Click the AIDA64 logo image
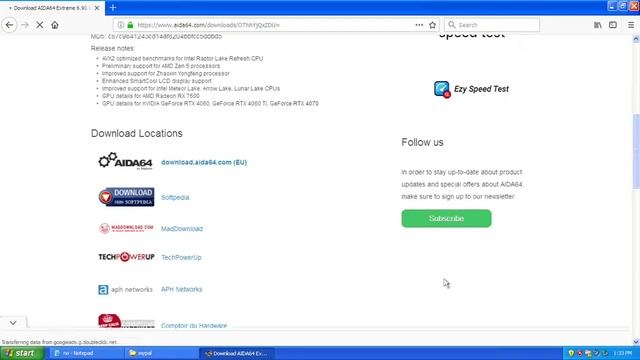 125,162
